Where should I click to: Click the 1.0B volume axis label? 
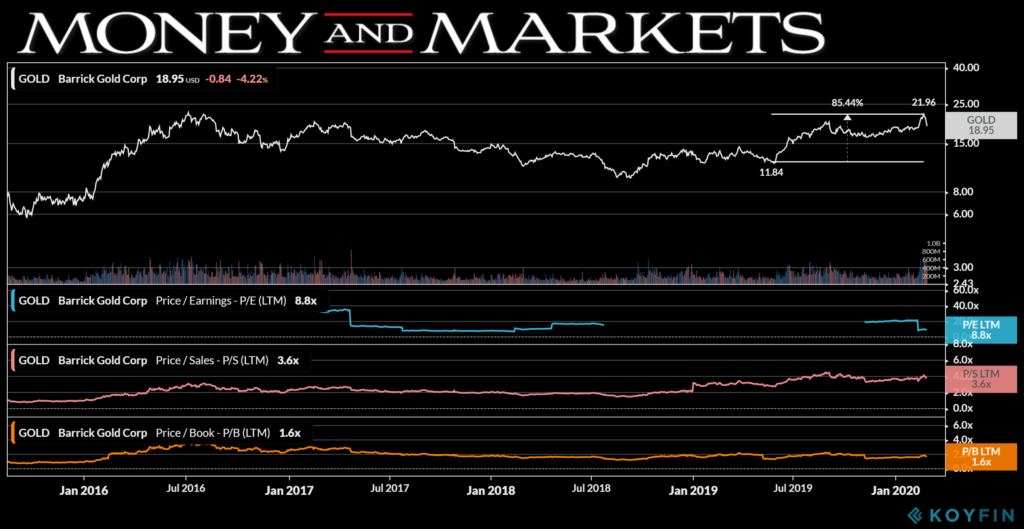(x=933, y=244)
